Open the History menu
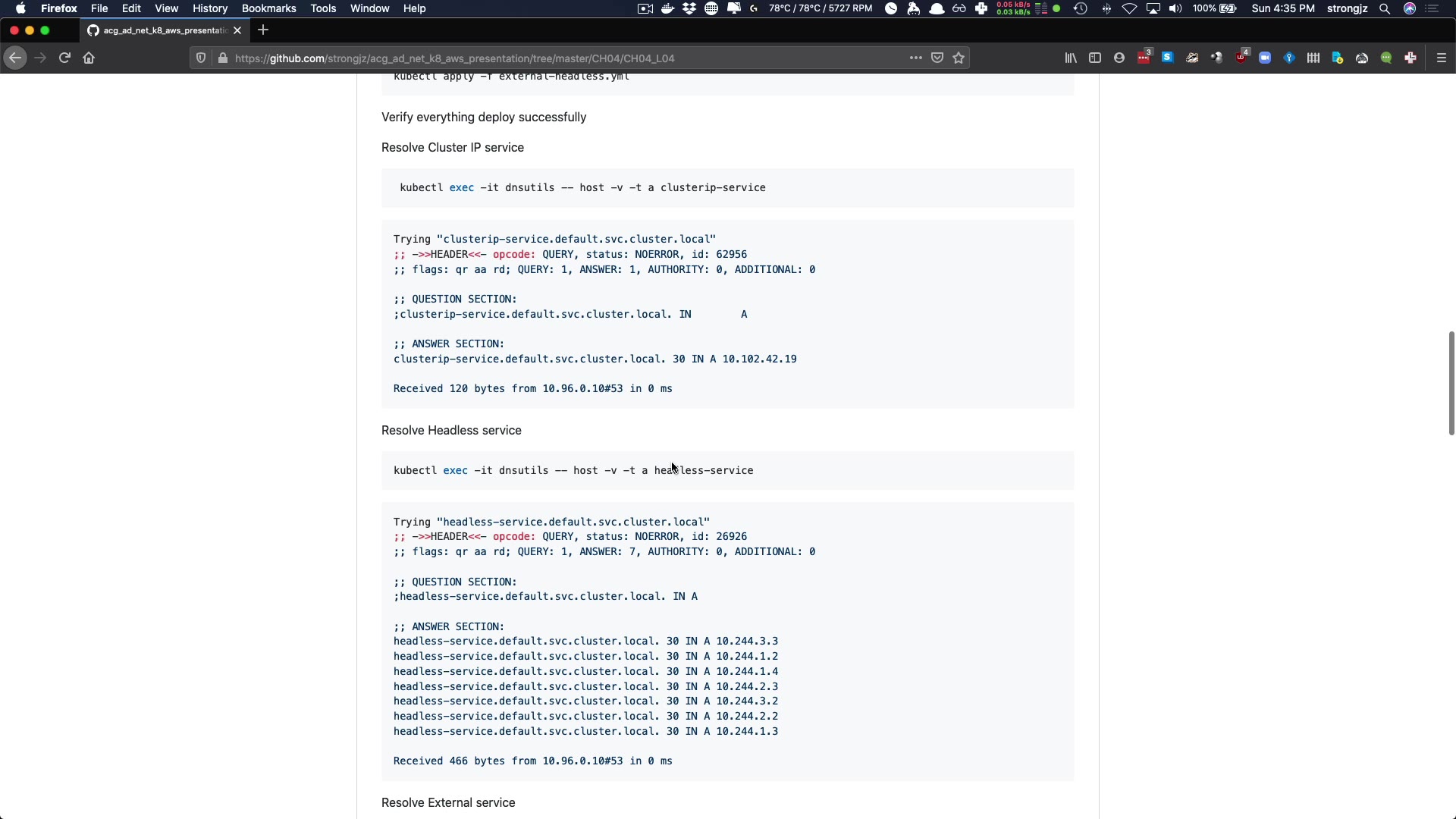1456x819 pixels. coord(210,8)
